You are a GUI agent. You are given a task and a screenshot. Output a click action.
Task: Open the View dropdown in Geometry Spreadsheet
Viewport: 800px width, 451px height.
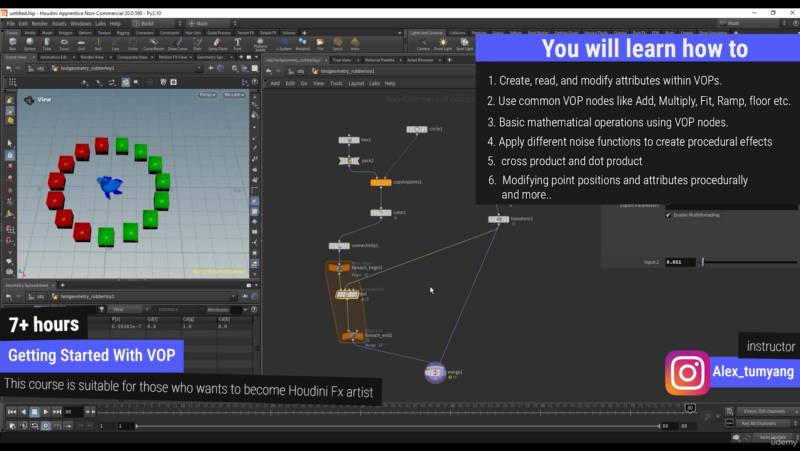(130, 309)
